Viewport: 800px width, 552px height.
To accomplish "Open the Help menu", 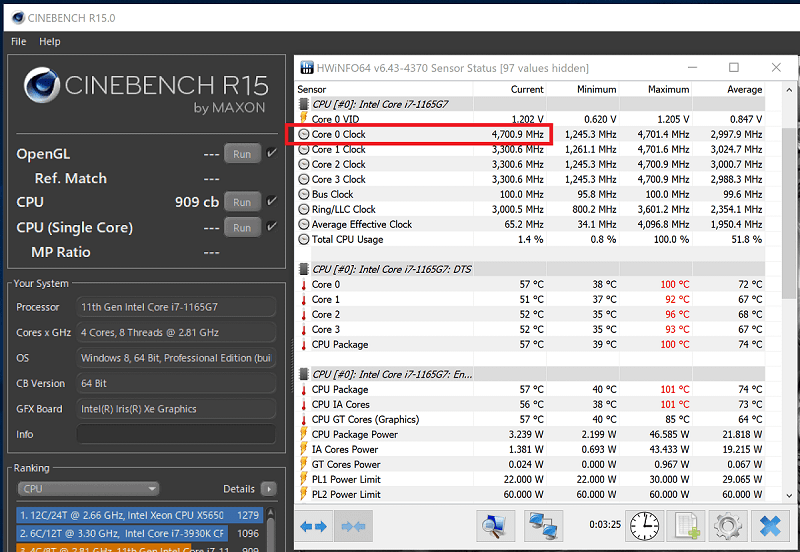I will tap(49, 41).
